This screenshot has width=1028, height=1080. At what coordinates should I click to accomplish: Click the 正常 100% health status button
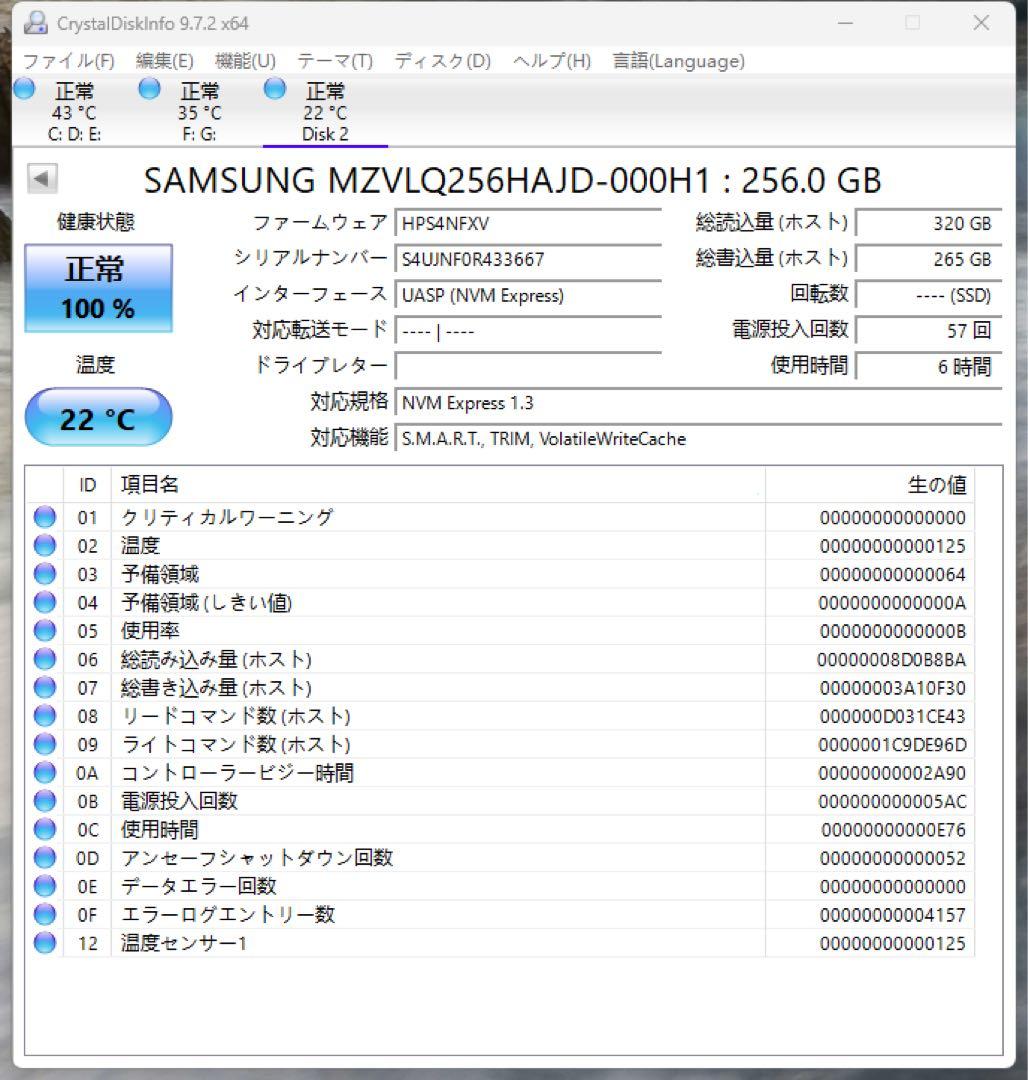(97, 287)
